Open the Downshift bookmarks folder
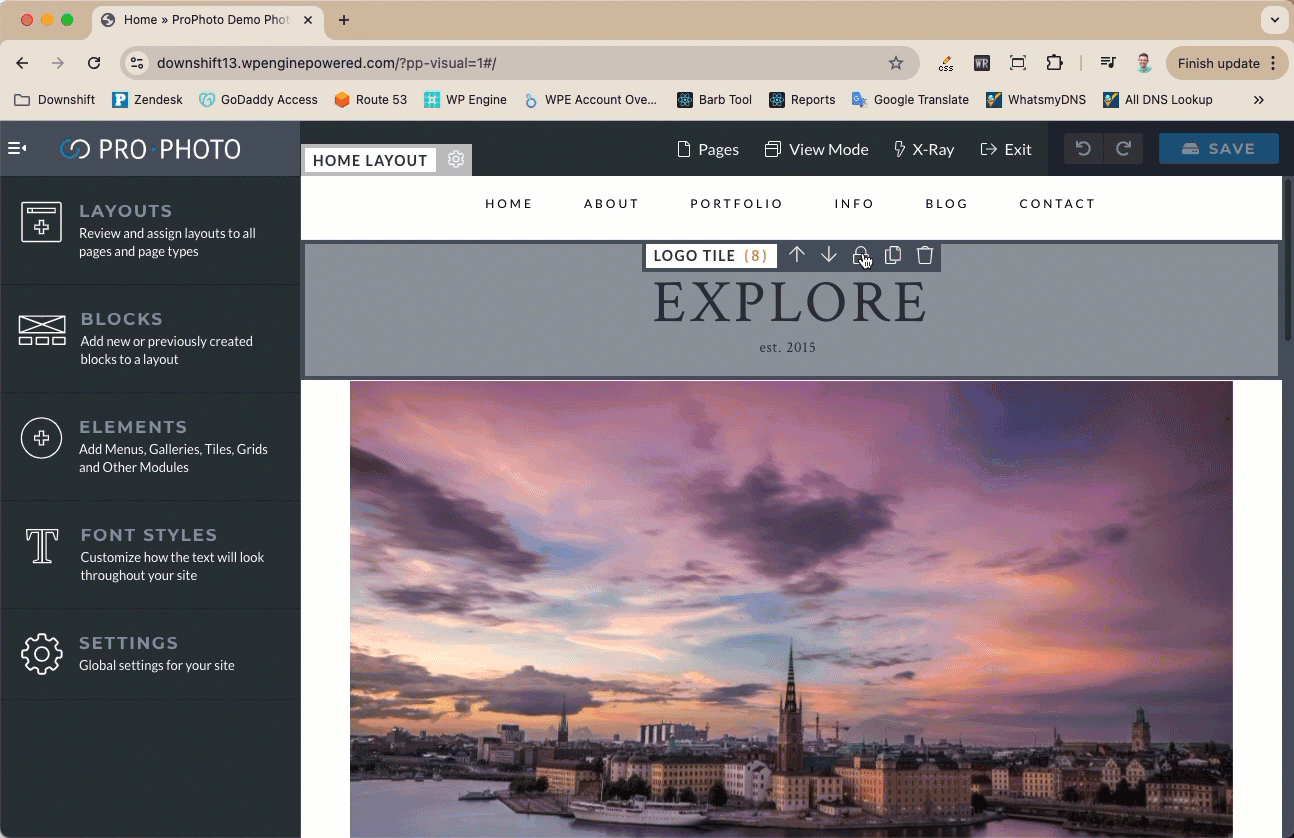 55,99
